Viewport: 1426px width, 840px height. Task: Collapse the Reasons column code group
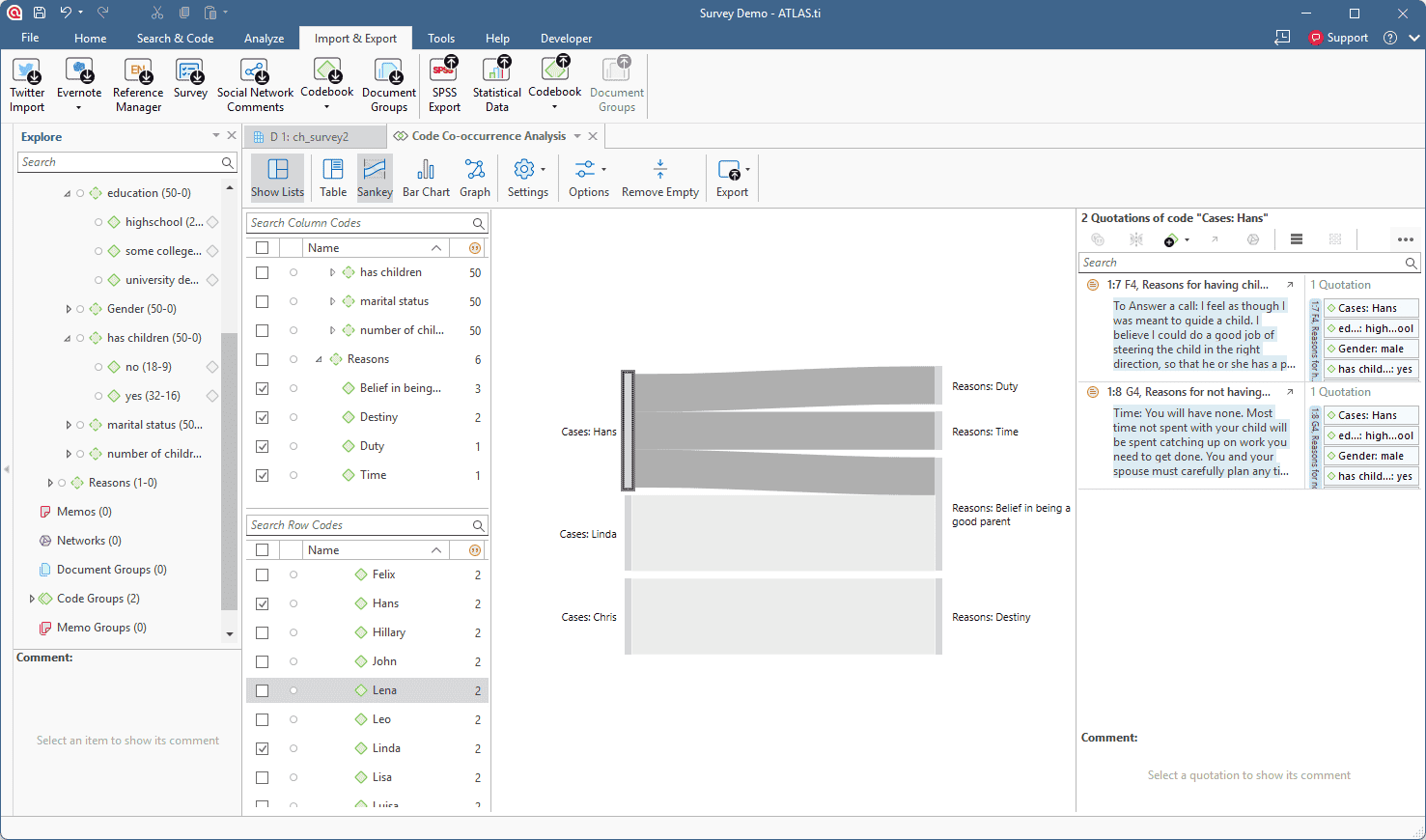pos(319,359)
